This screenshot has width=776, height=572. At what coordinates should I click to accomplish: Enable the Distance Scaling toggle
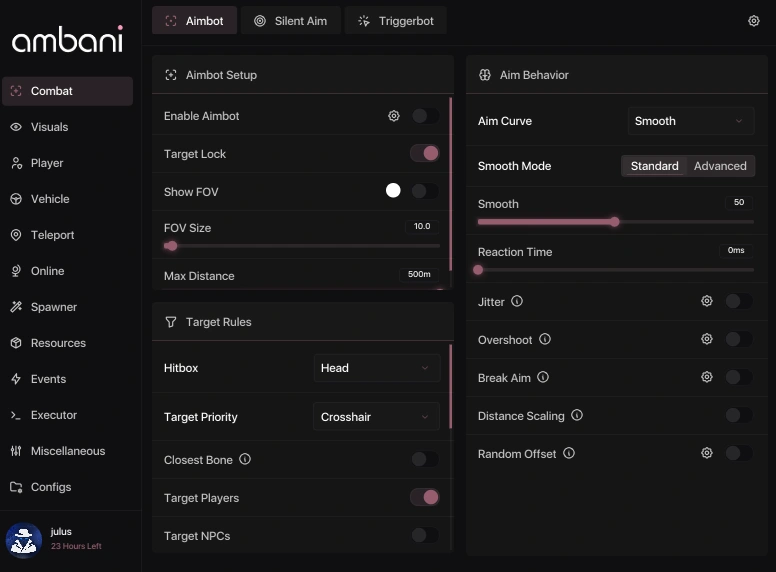[739, 415]
